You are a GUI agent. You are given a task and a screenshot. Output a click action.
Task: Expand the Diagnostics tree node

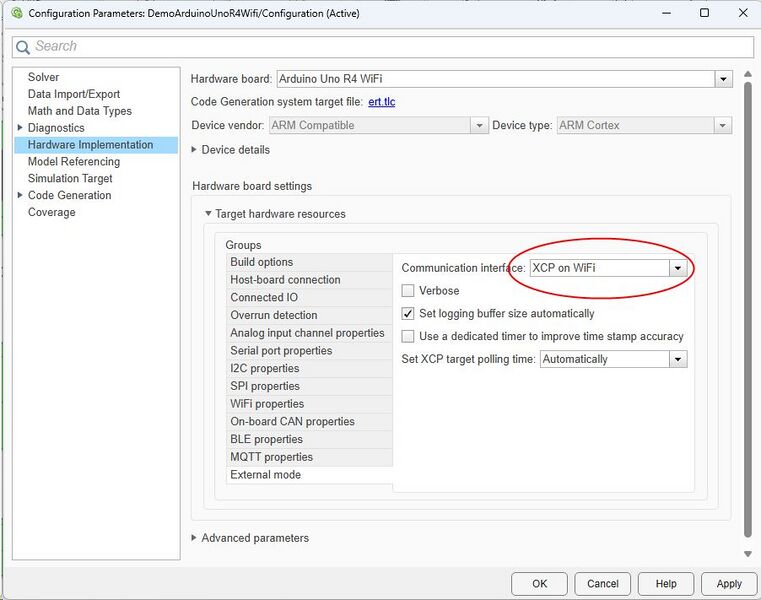[20, 128]
